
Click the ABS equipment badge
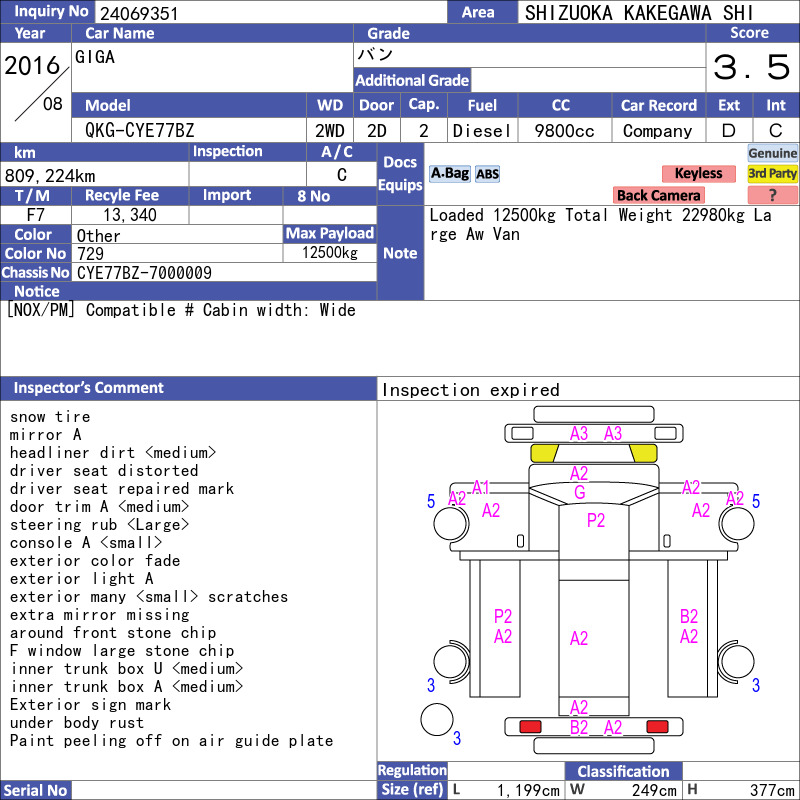(487, 174)
